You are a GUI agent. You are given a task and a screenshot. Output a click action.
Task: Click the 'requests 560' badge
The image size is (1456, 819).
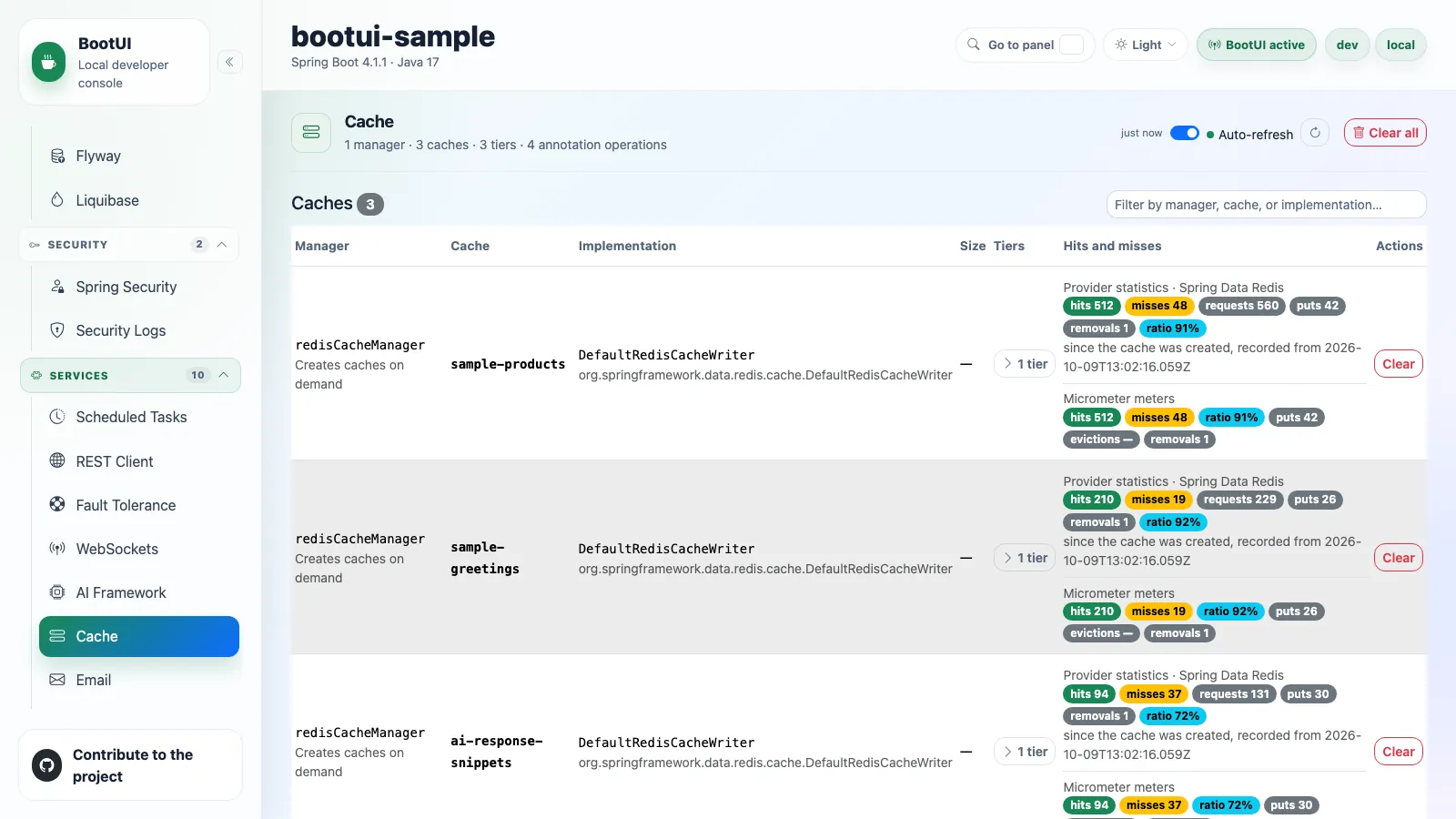pos(1242,306)
